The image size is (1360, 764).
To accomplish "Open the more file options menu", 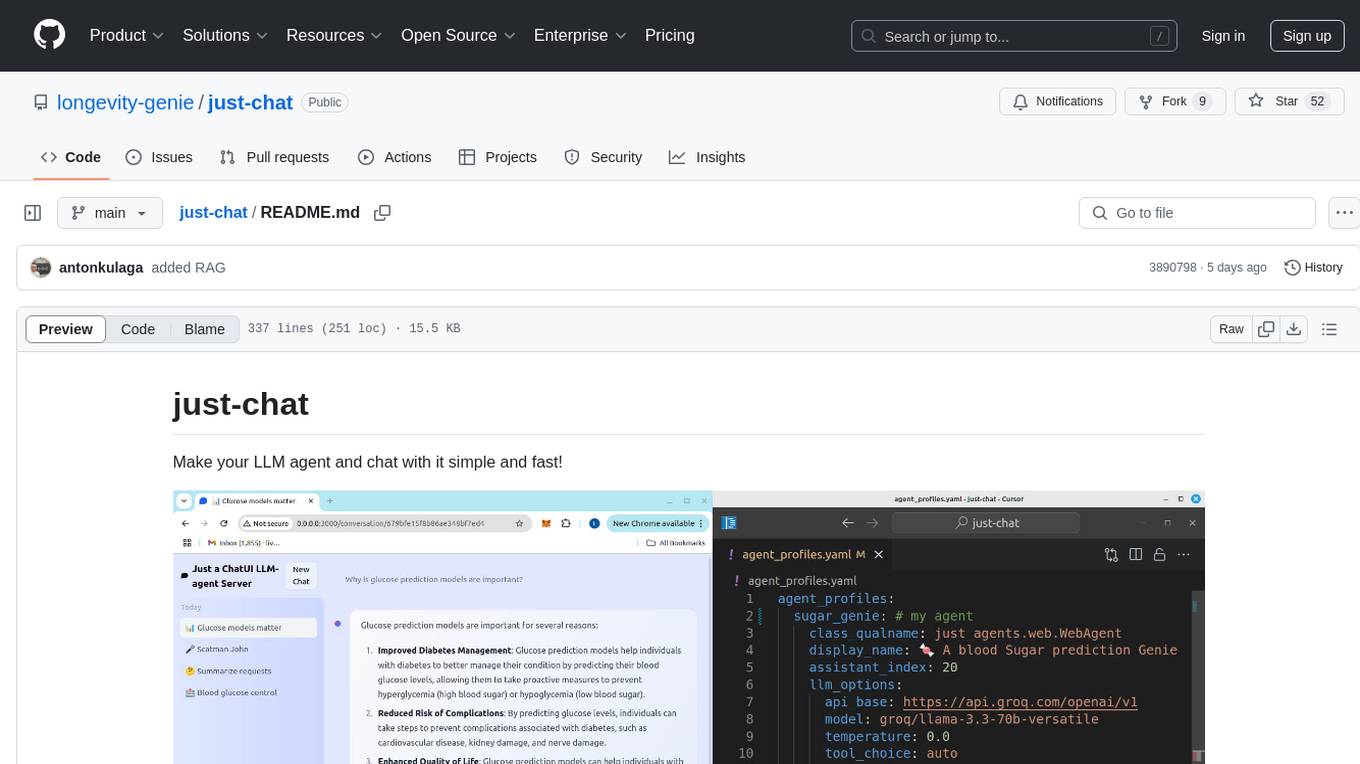I will coord(1345,213).
